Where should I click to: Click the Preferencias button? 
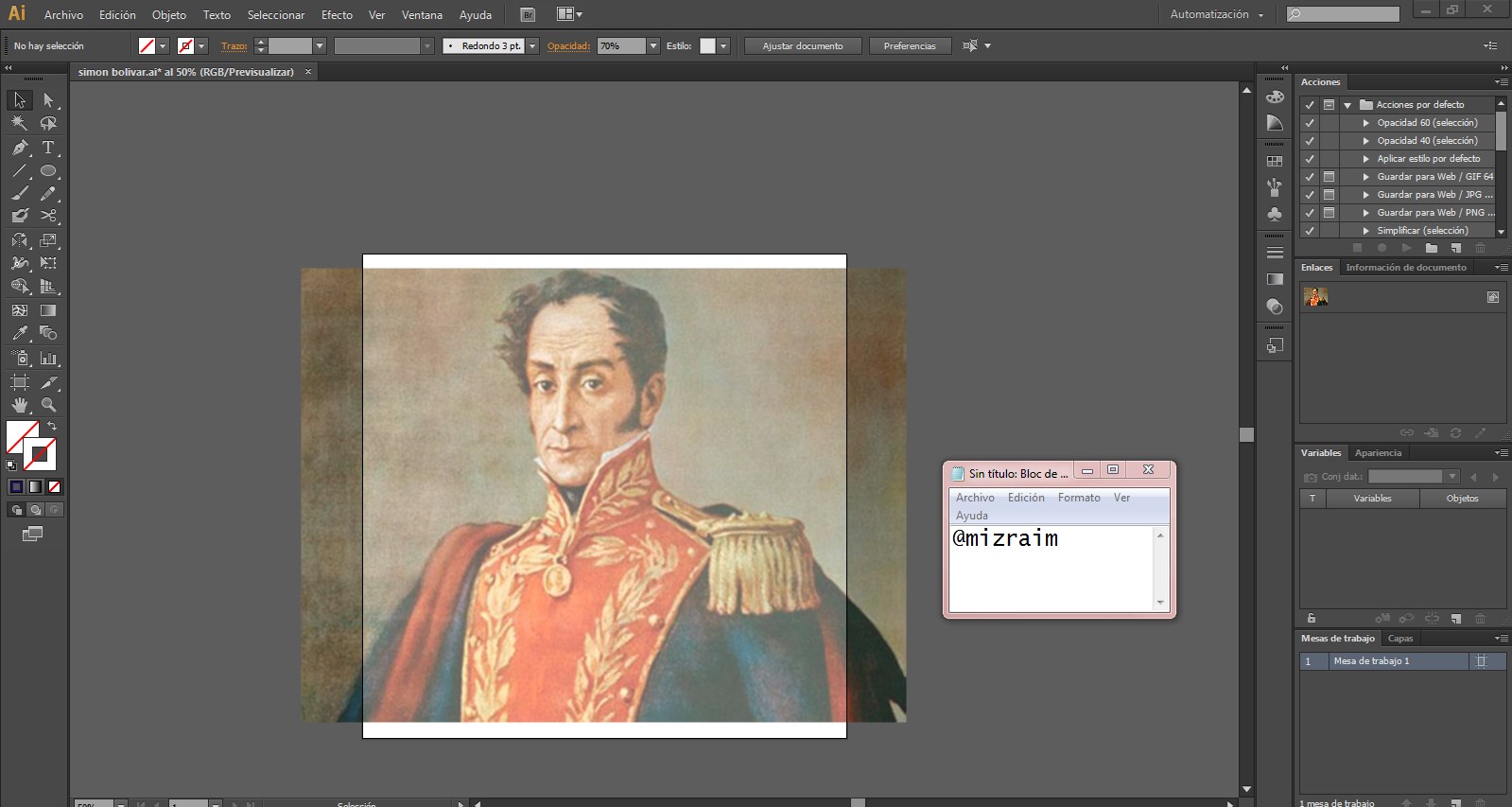tap(910, 45)
